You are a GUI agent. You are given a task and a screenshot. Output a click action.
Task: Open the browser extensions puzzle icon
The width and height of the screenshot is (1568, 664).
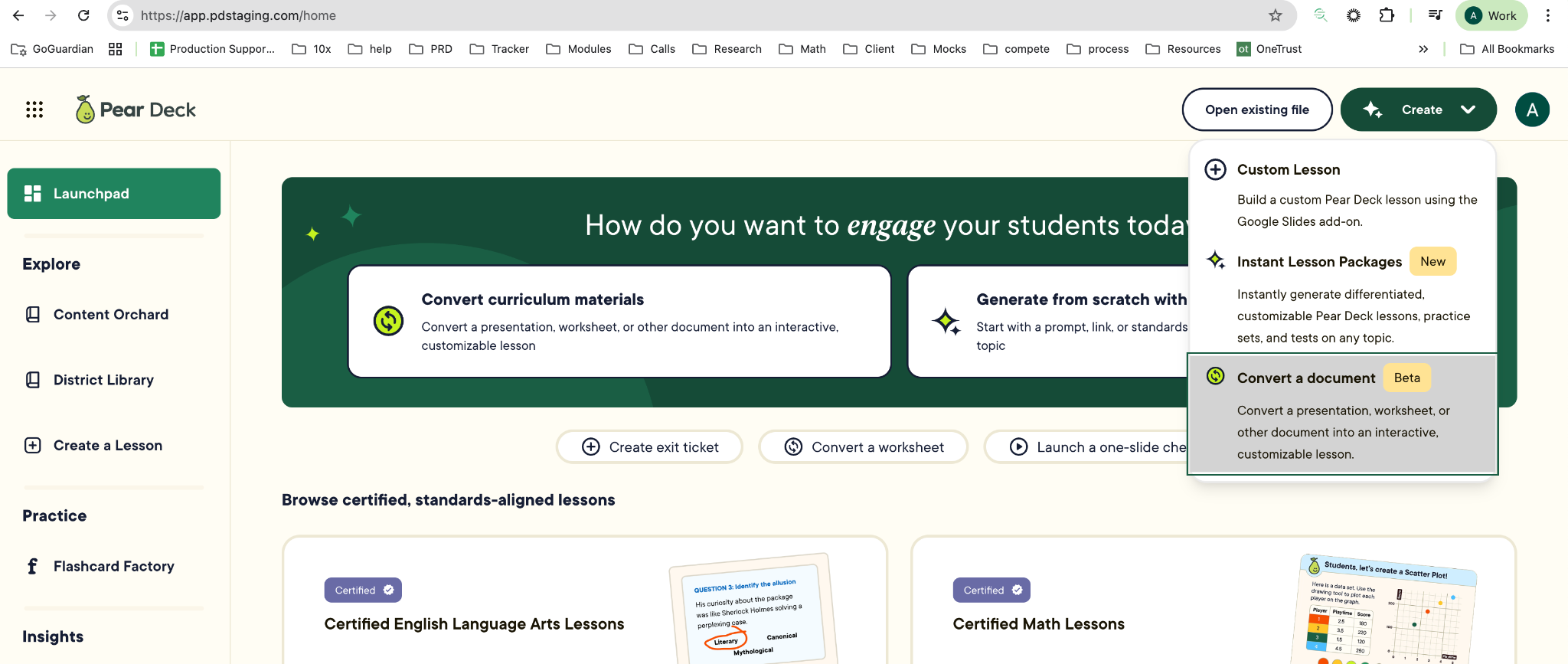tap(1387, 15)
